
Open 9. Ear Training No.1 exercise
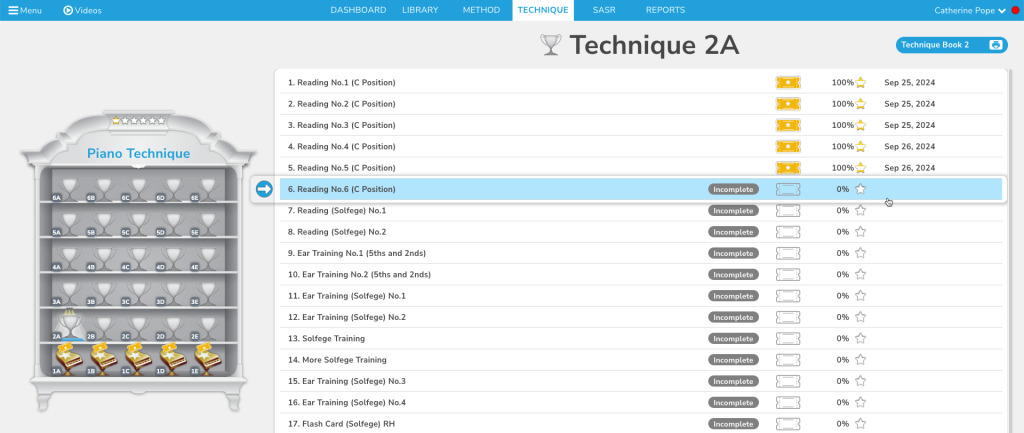(359, 253)
